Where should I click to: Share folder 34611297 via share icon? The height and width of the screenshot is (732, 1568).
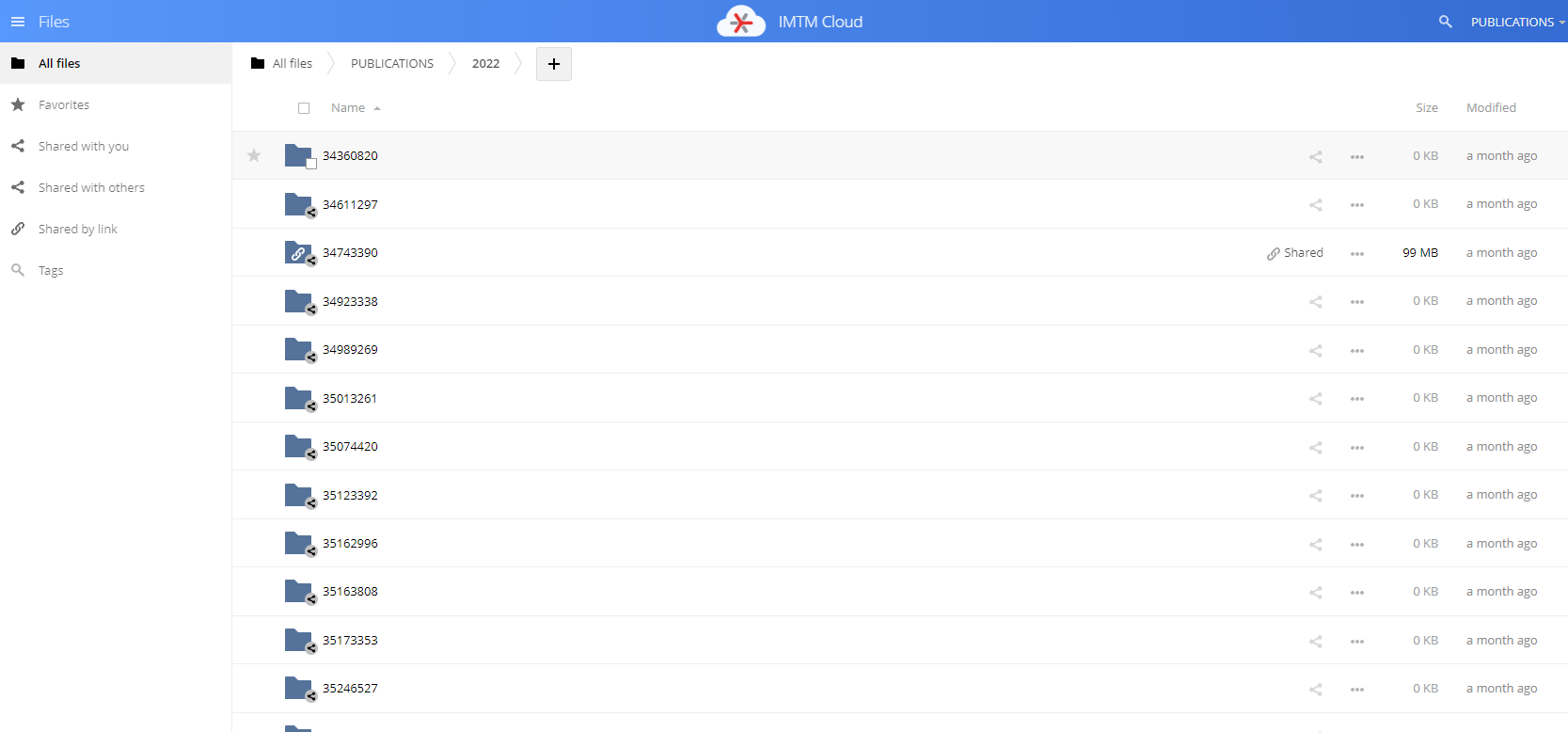pos(1316,205)
